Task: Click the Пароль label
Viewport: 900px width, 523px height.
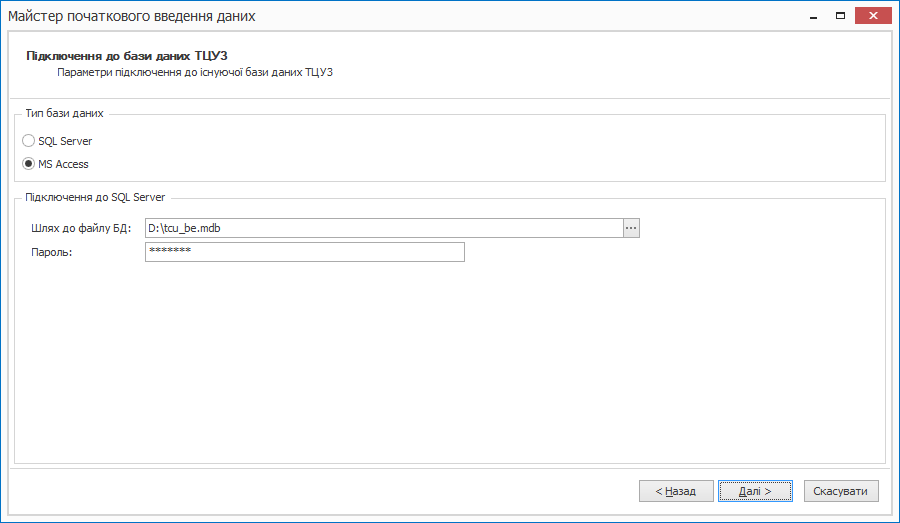Action: click(x=52, y=252)
